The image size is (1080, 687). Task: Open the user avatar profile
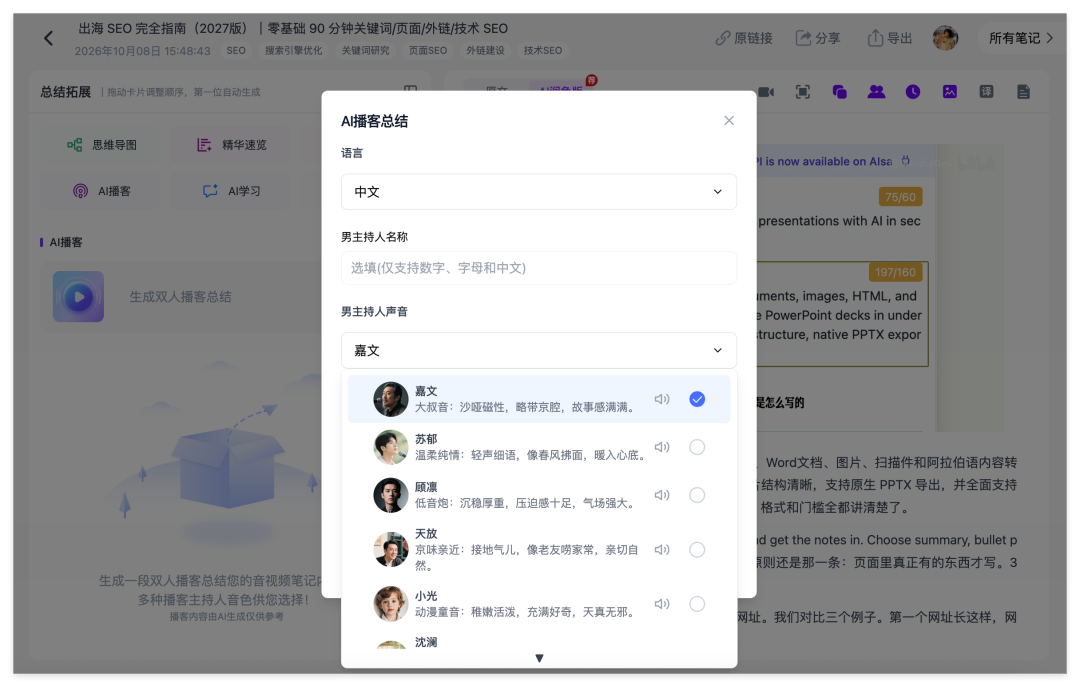(945, 38)
